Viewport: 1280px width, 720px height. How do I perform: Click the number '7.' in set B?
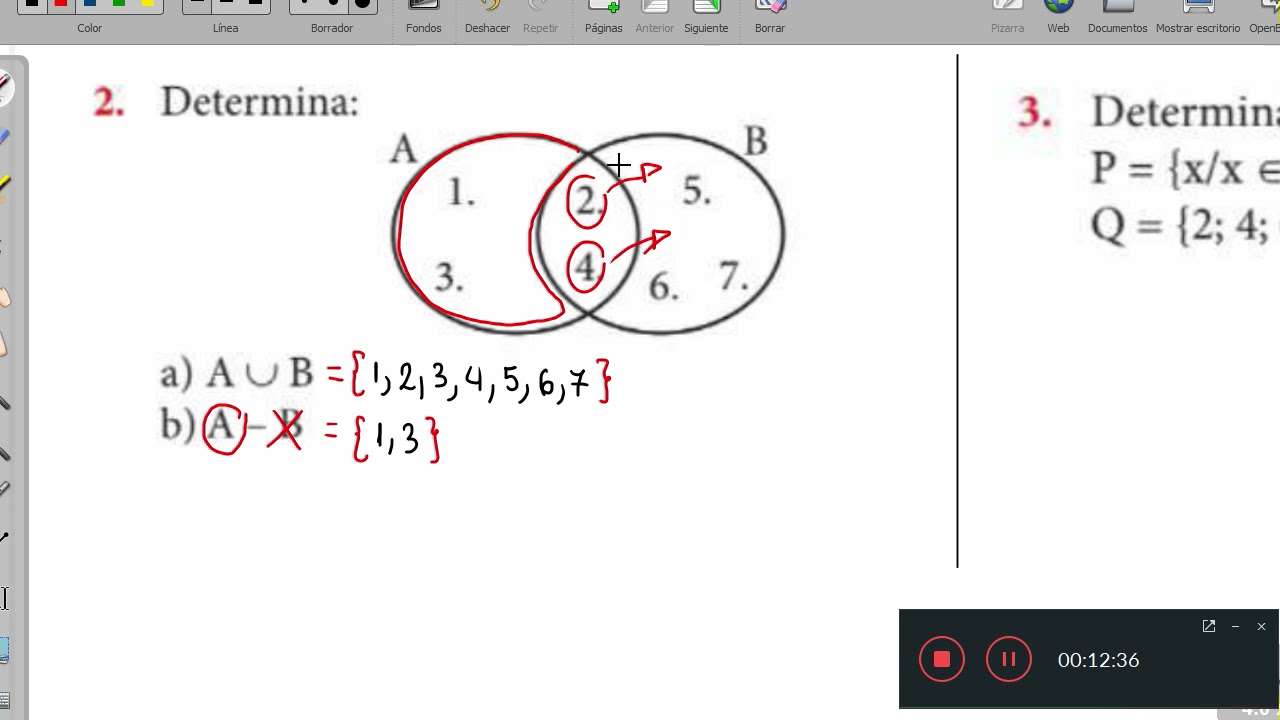pos(733,276)
